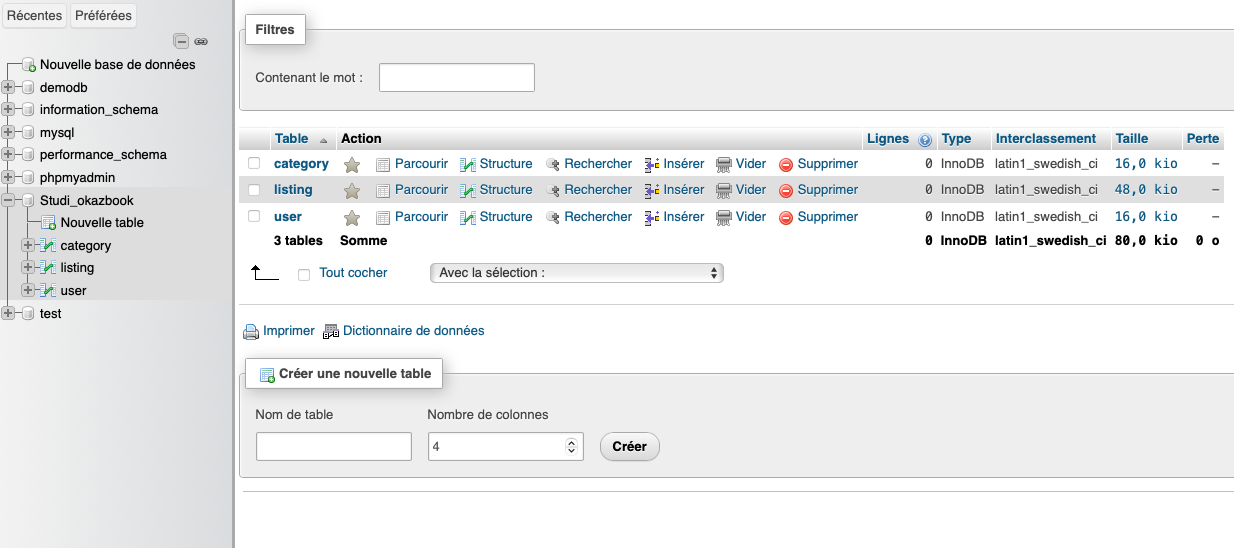Check the listing table row checkbox
The height and width of the screenshot is (548, 1234).
pos(254,190)
